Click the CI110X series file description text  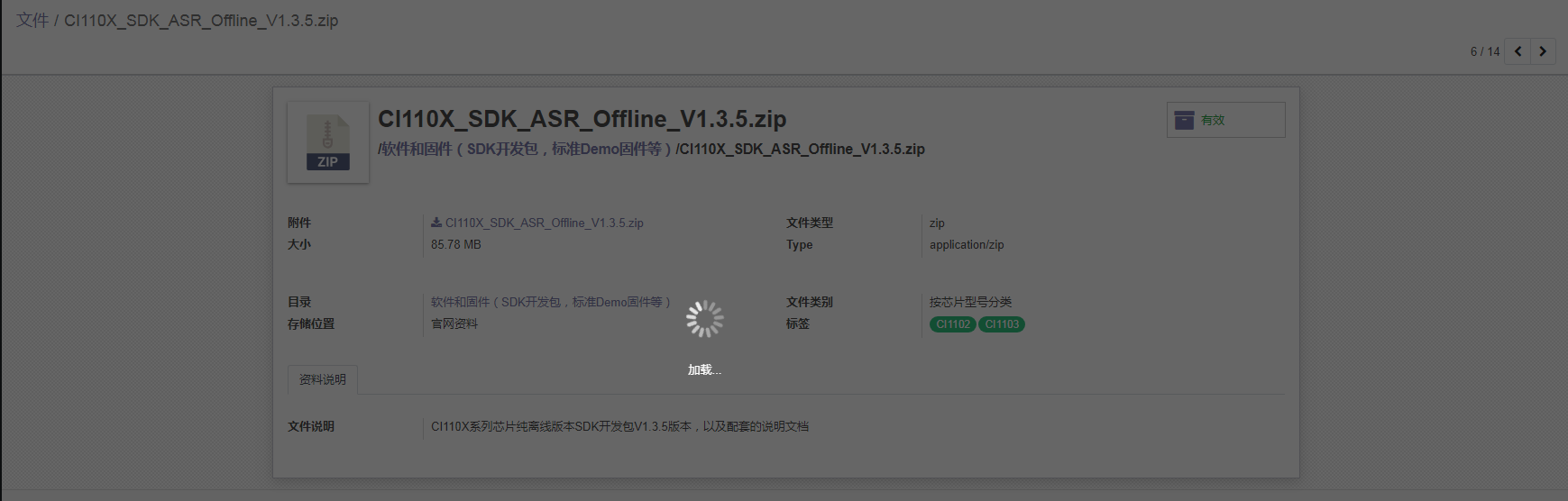point(619,426)
